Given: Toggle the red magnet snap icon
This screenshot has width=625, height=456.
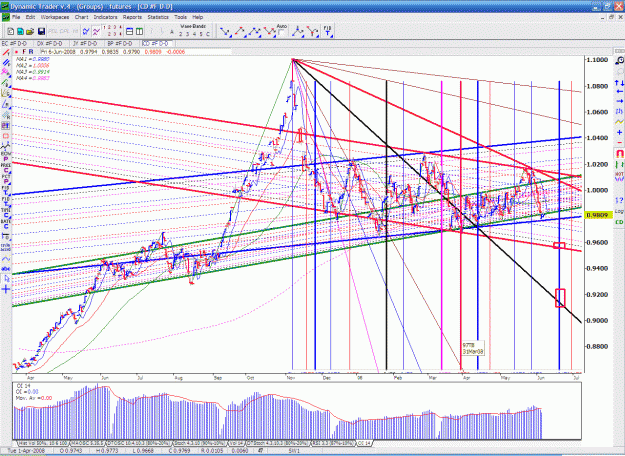Looking at the screenshot, I should pyautogui.click(x=619, y=153).
